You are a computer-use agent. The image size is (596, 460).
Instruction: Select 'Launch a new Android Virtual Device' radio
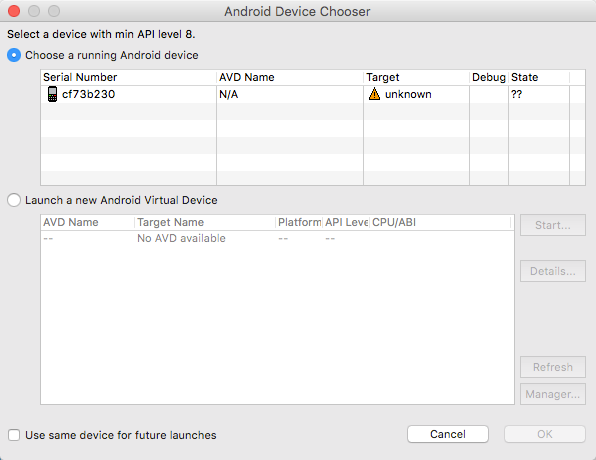coord(14,200)
